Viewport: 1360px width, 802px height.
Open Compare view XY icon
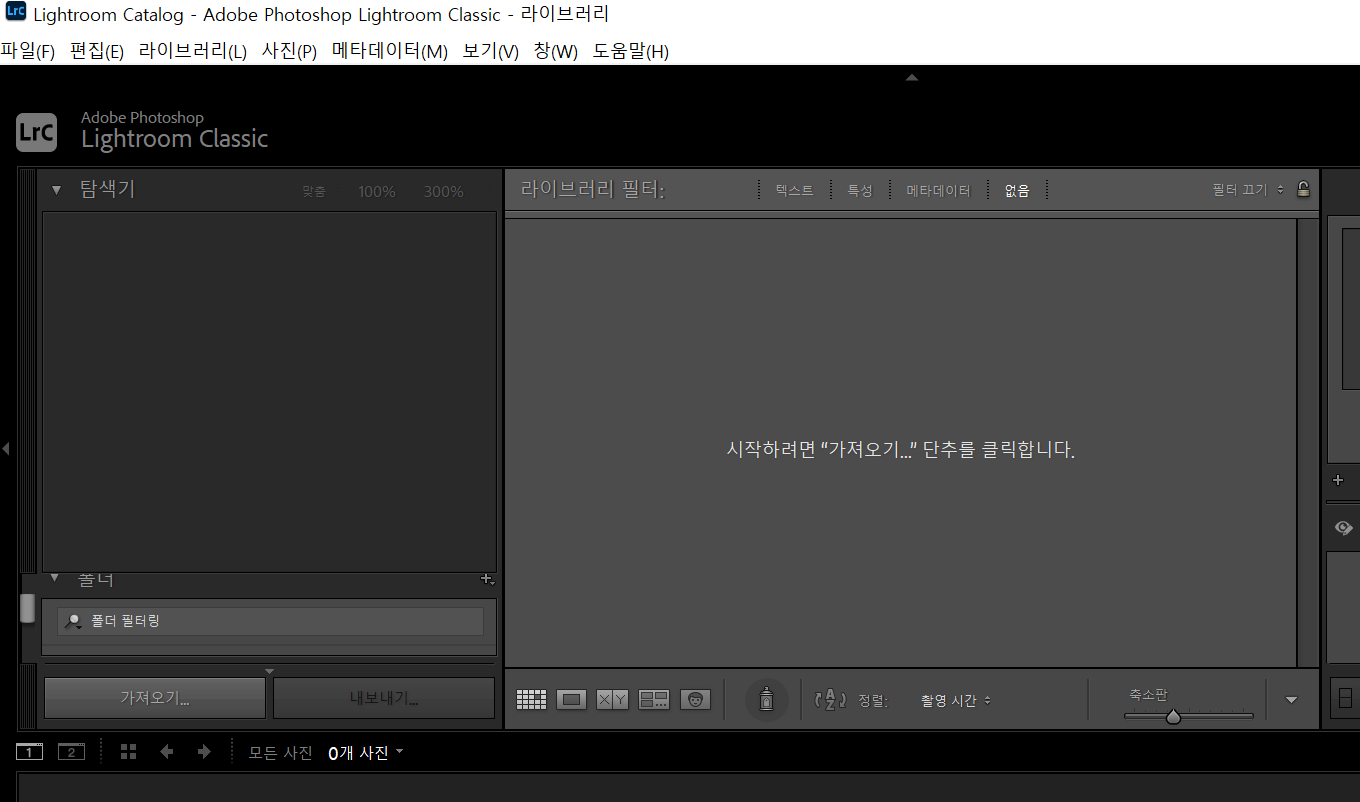pos(612,700)
